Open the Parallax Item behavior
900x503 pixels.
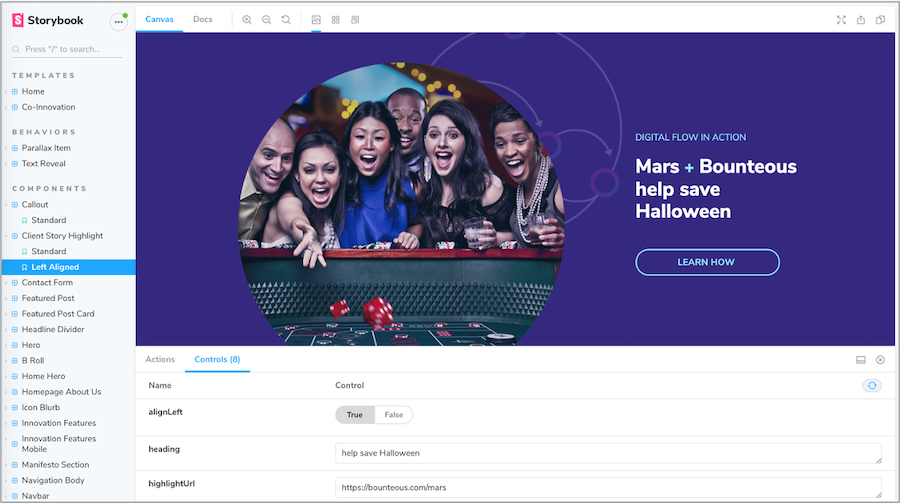pos(46,148)
